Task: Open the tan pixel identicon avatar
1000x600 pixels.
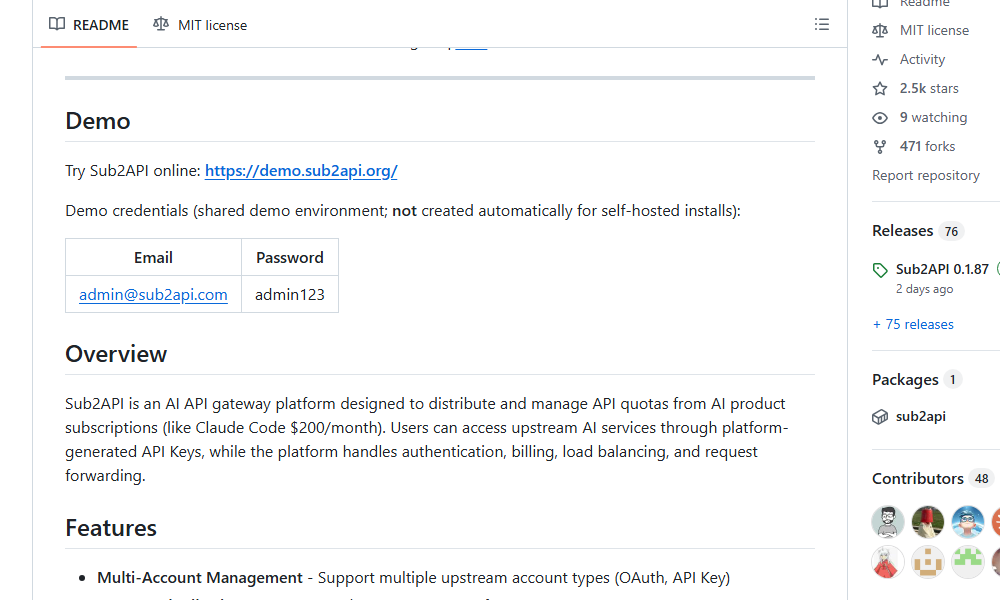Action: click(x=928, y=562)
